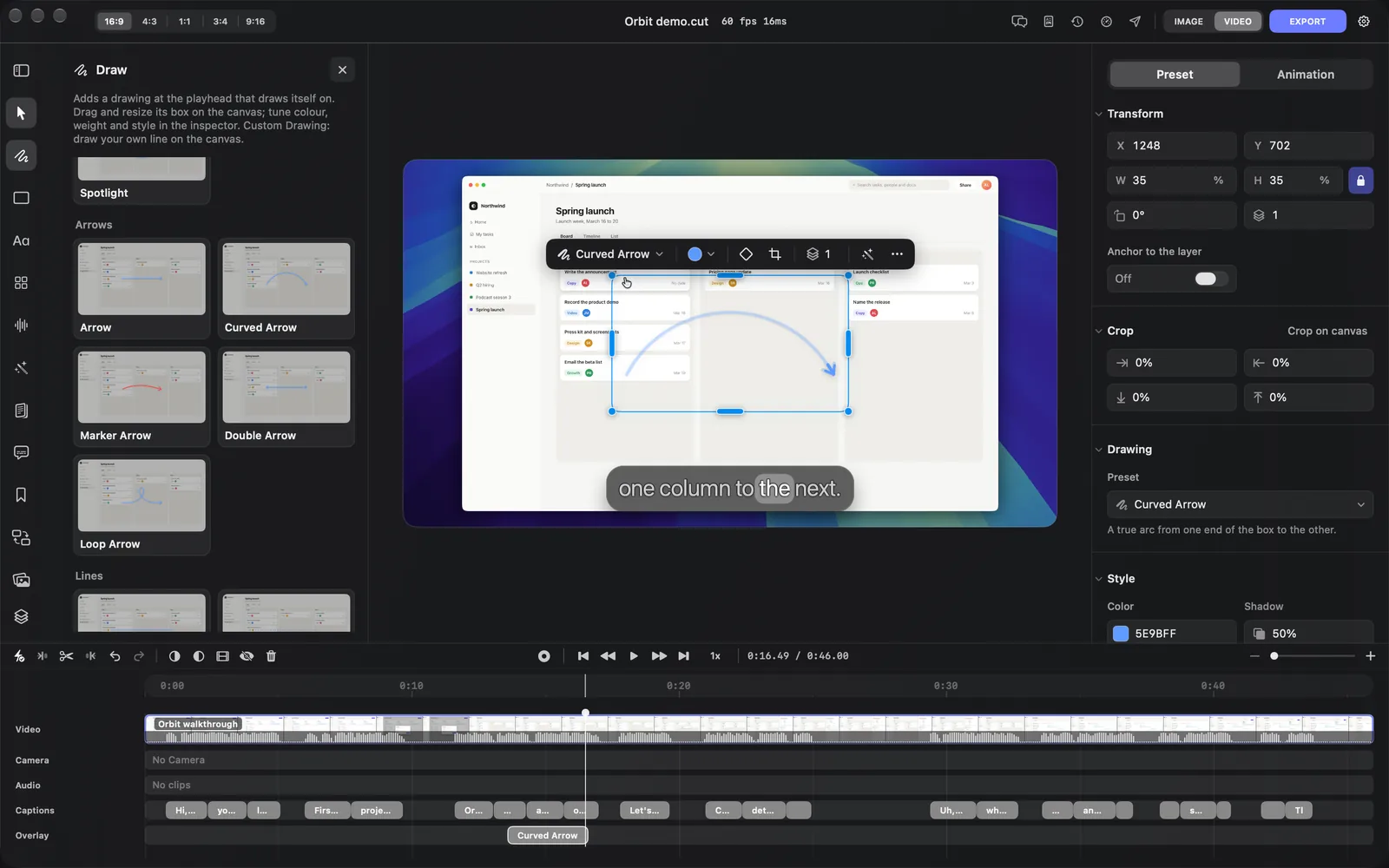
Task: Select the 4:3 aspect ratio
Action: (x=149, y=22)
